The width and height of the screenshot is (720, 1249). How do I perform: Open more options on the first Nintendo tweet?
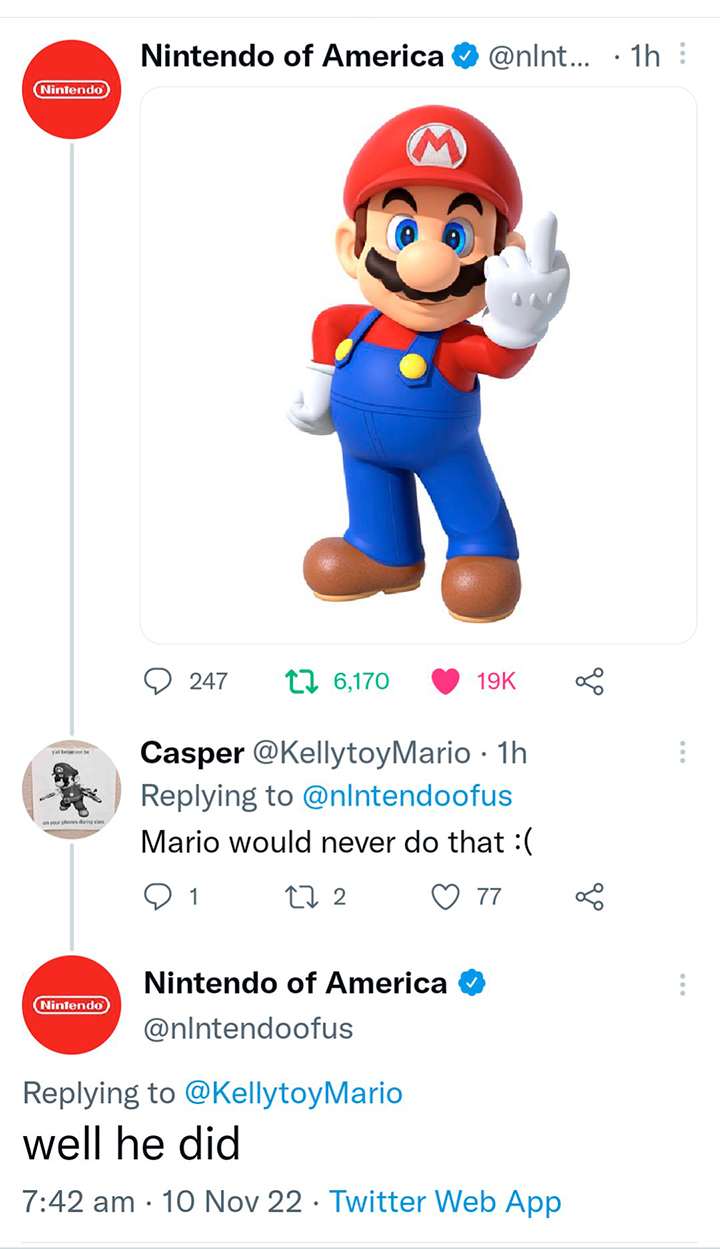[x=682, y=55]
